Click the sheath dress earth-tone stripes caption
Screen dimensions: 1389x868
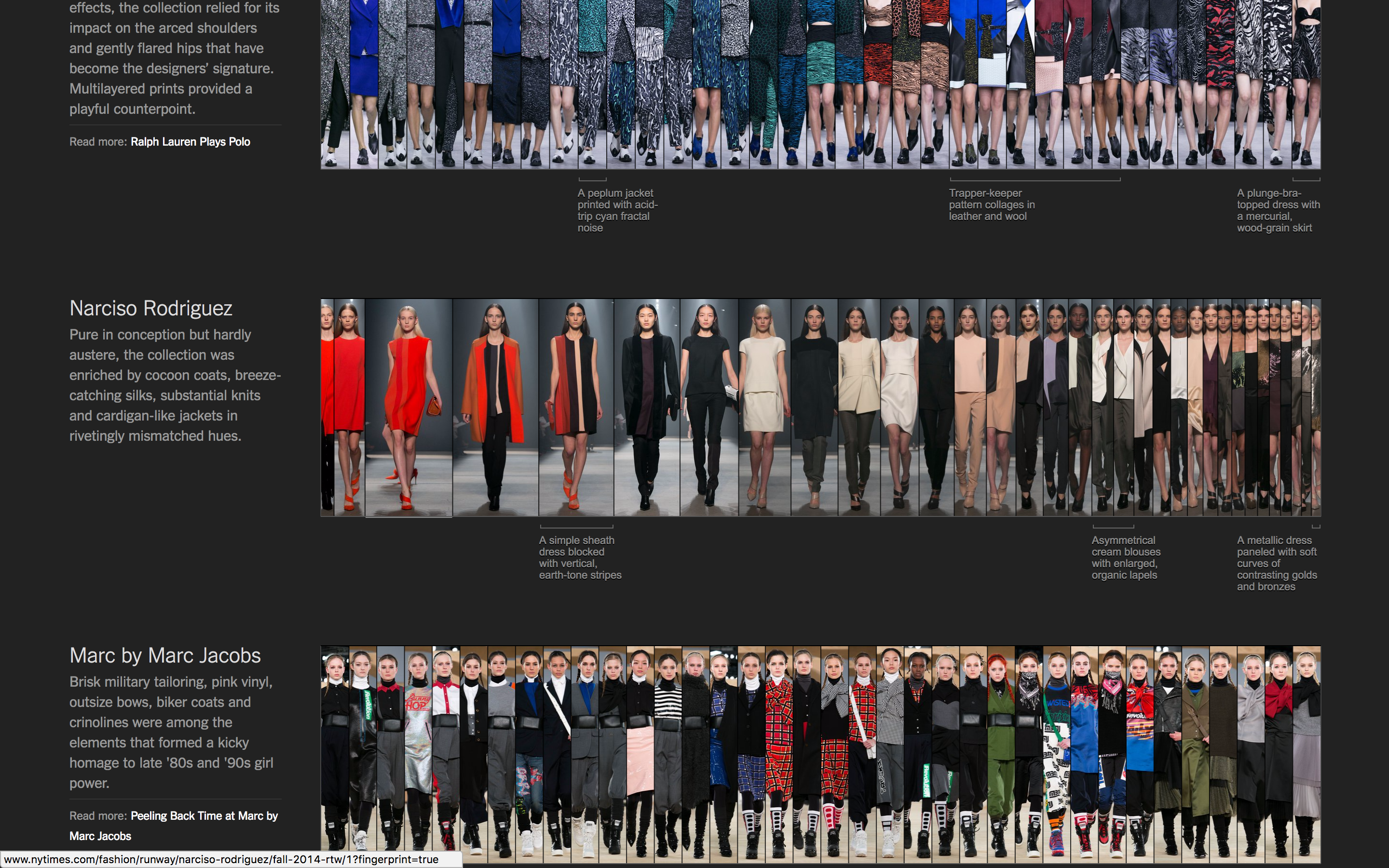click(580, 557)
